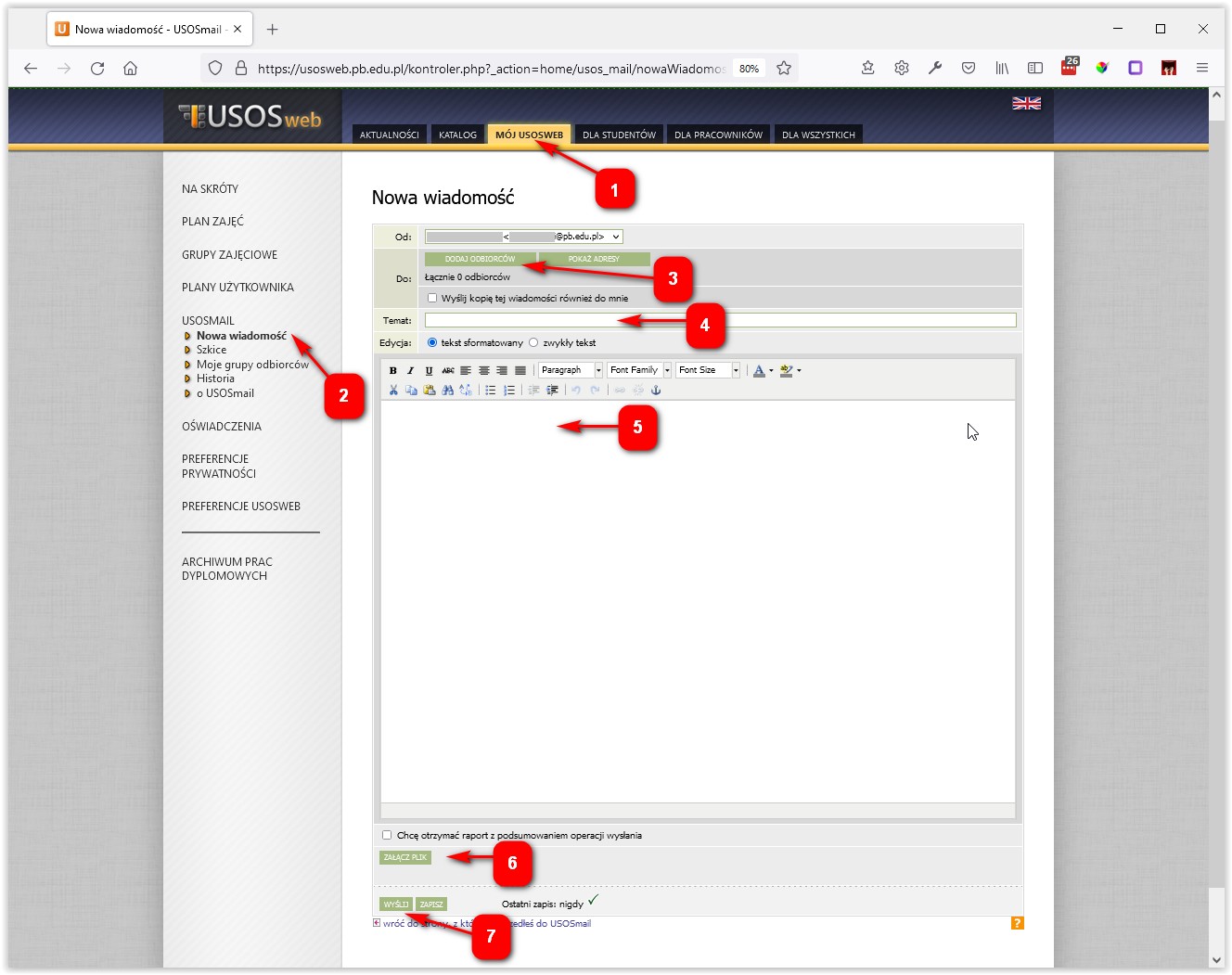
Task: Switch language via the British flag
Action: click(x=1026, y=103)
